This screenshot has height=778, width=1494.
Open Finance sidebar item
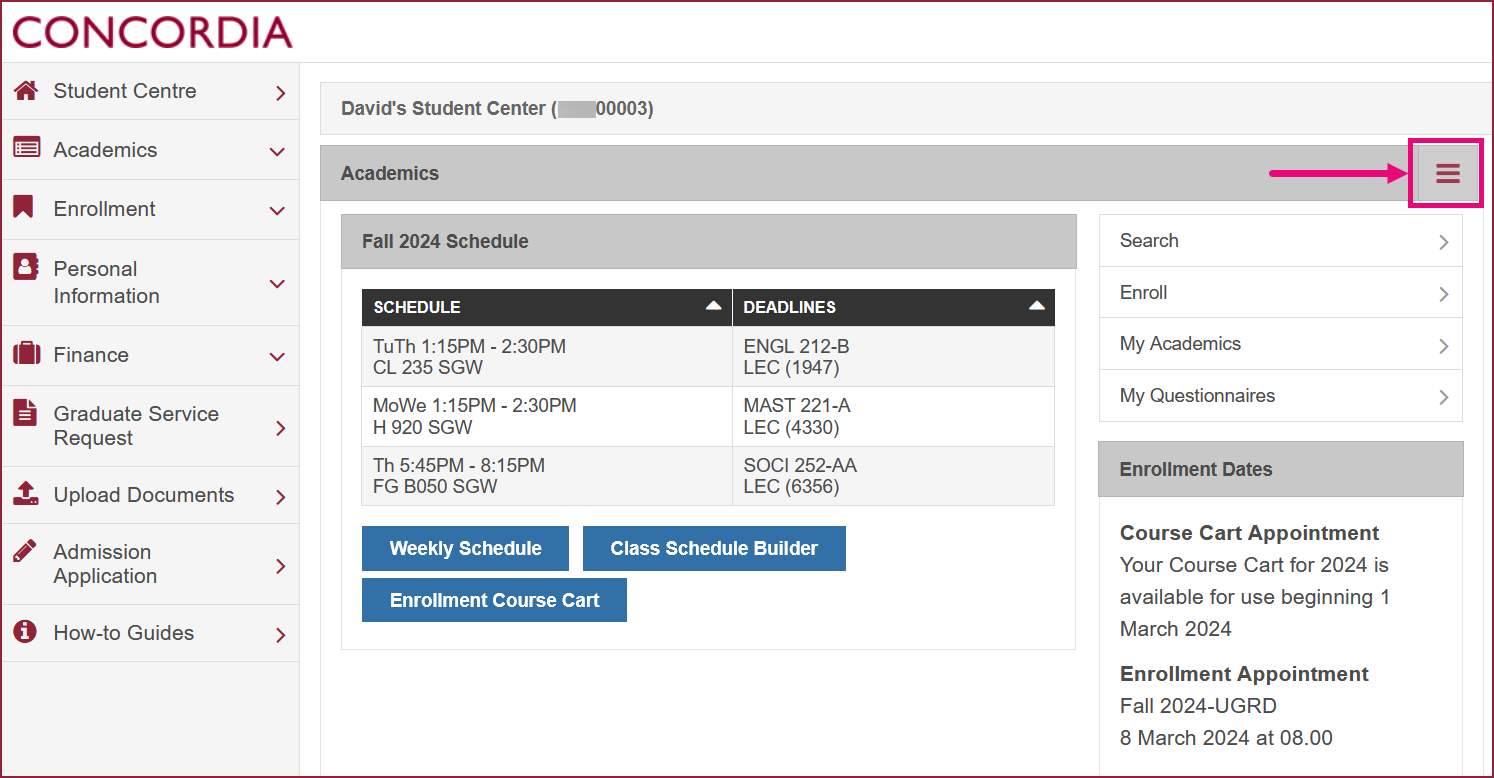click(x=150, y=355)
